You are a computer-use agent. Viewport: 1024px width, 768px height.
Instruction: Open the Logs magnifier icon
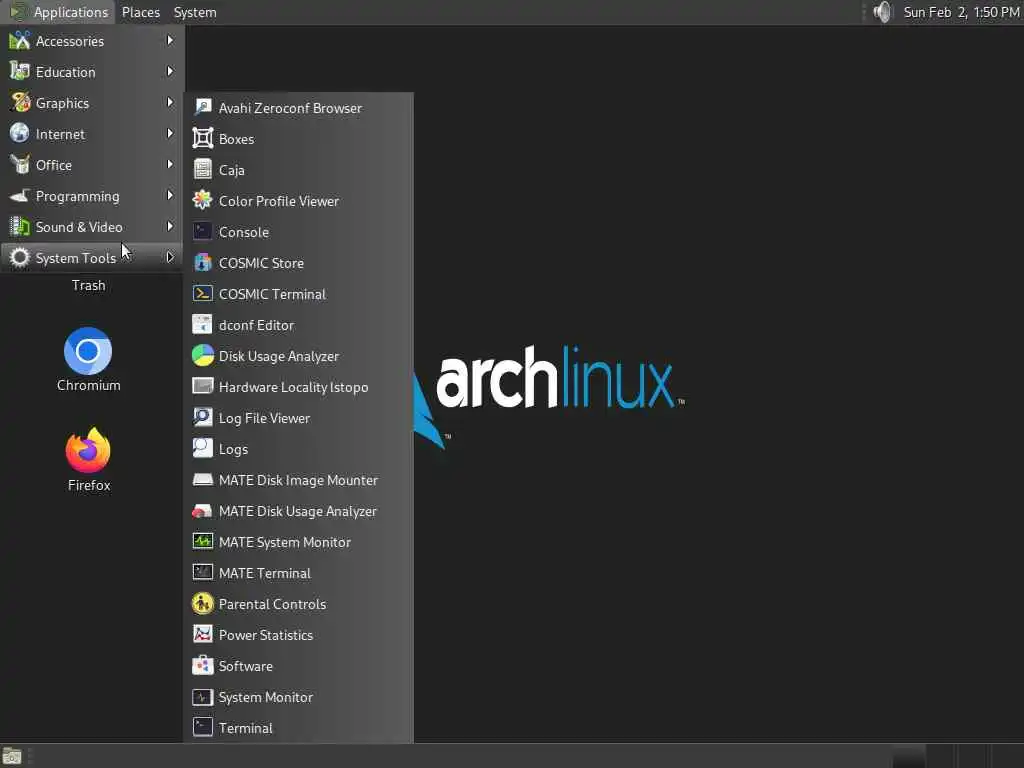click(x=202, y=449)
